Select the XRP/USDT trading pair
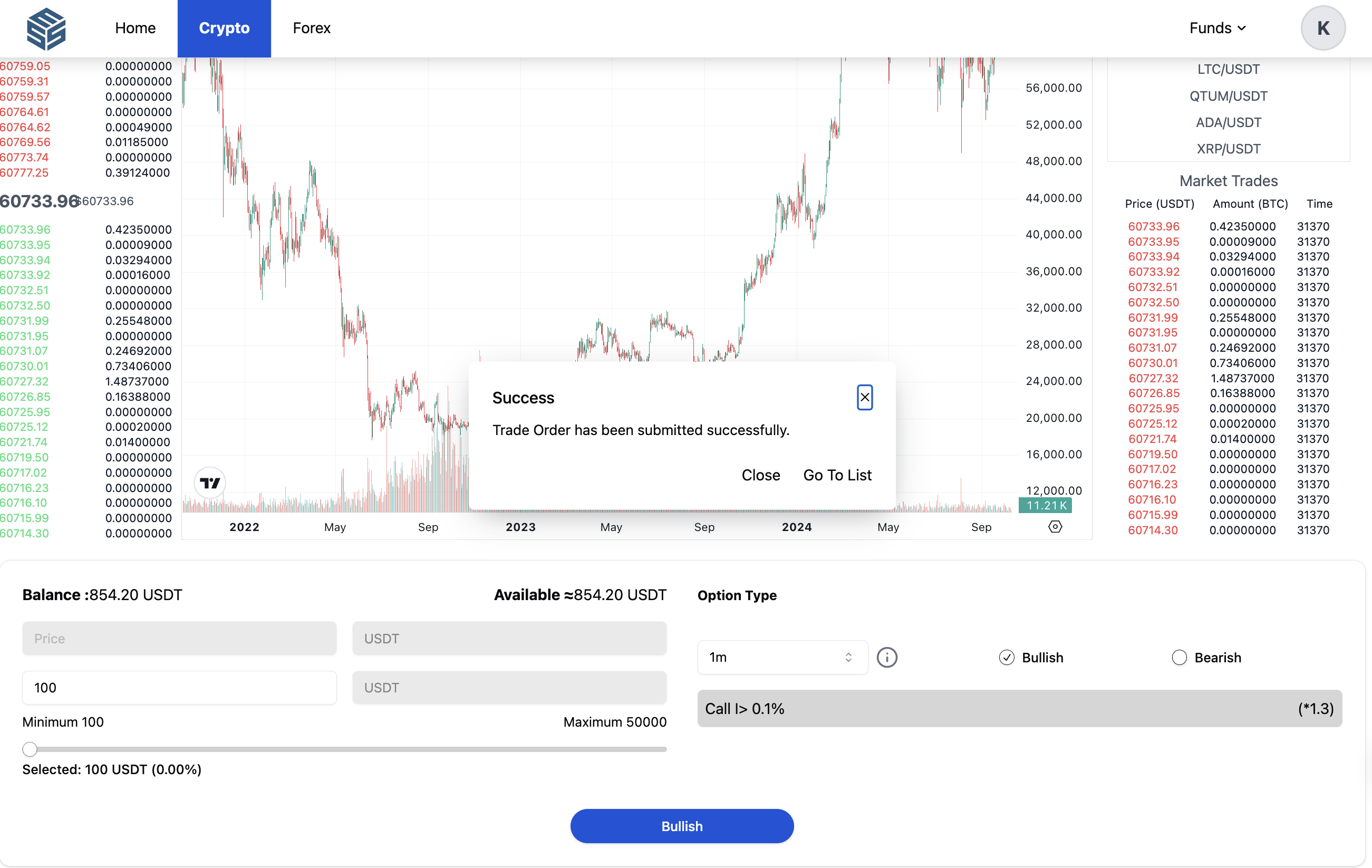 click(x=1228, y=149)
